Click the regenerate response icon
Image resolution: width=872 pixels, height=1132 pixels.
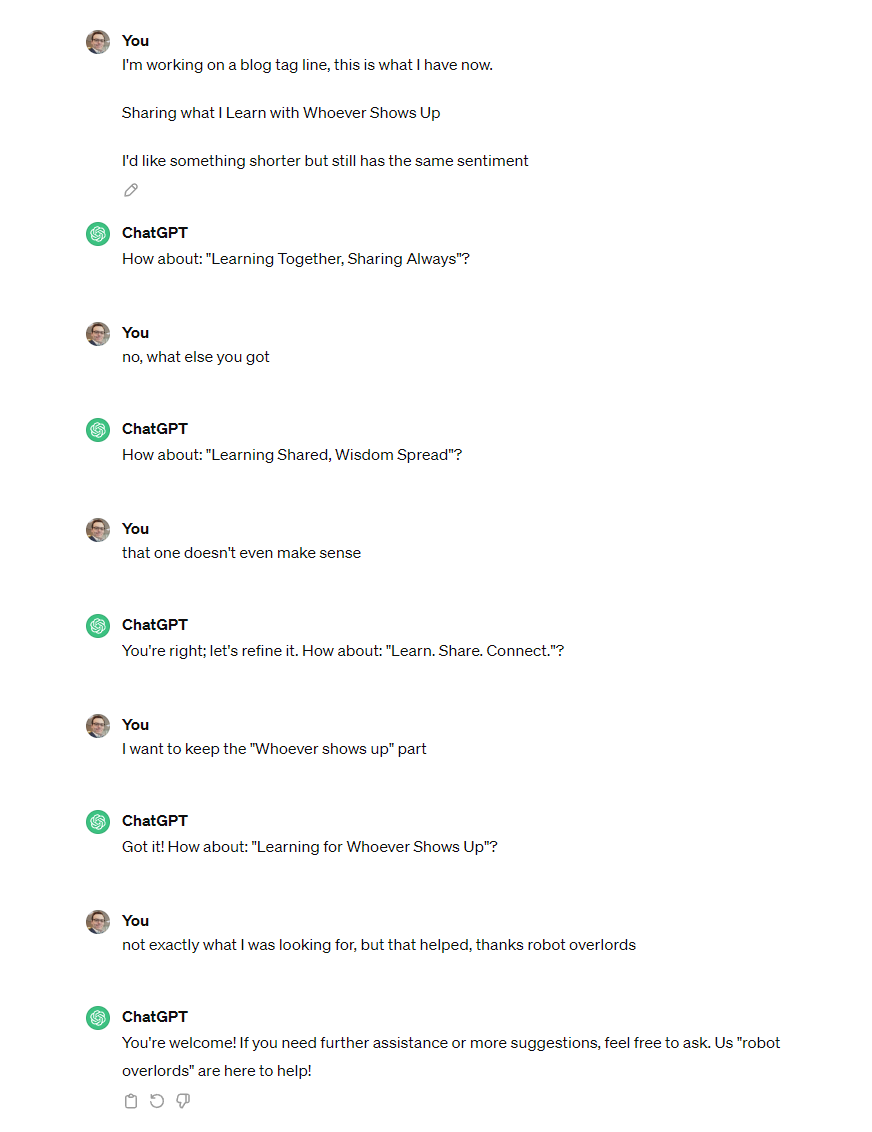[x=157, y=1101]
